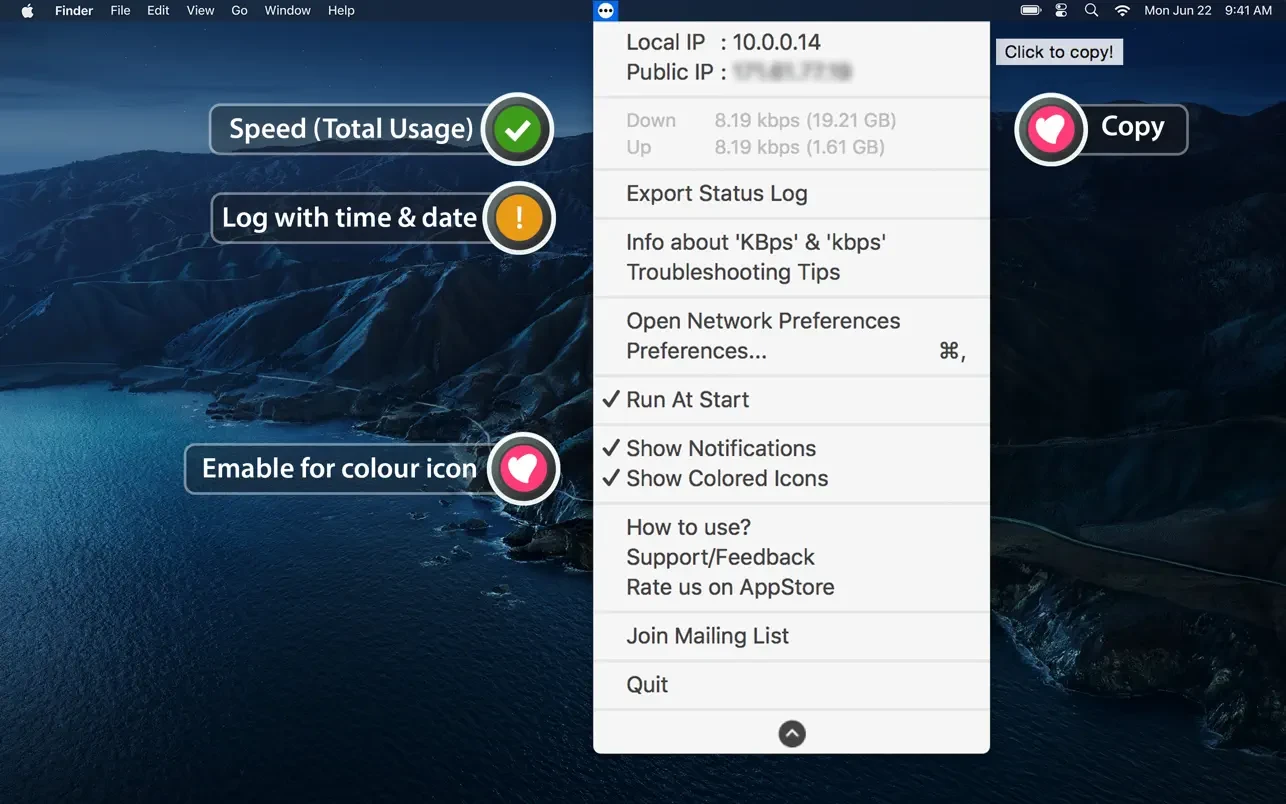Open the Window menu
Viewport: 1286px width, 804px height.
pyautogui.click(x=286, y=10)
